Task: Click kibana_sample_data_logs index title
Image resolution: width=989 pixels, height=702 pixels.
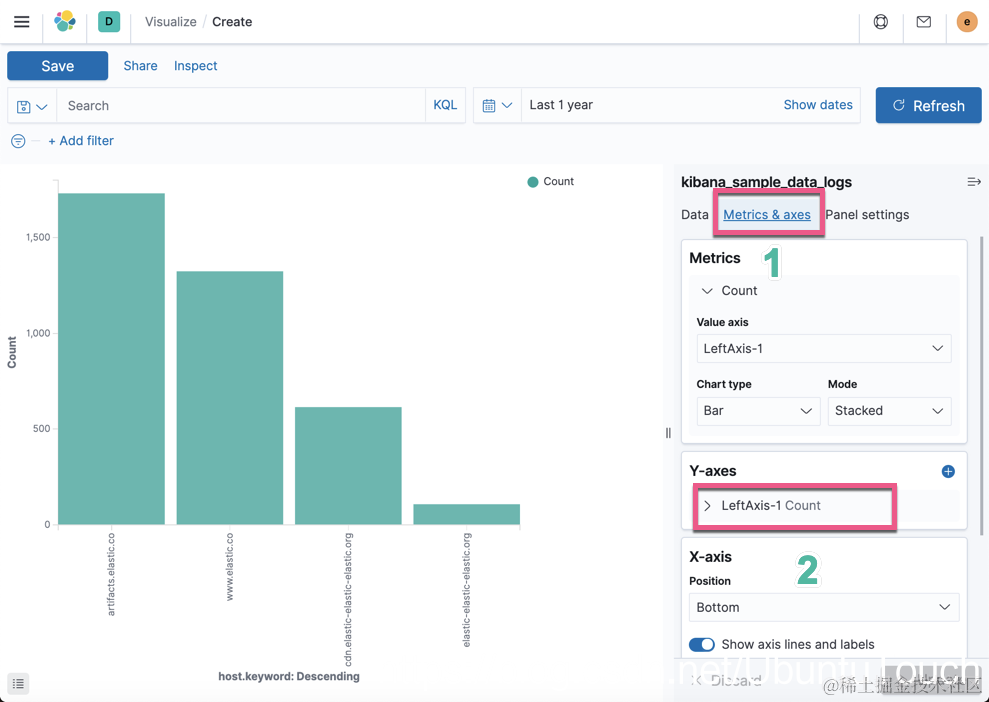Action: click(766, 182)
